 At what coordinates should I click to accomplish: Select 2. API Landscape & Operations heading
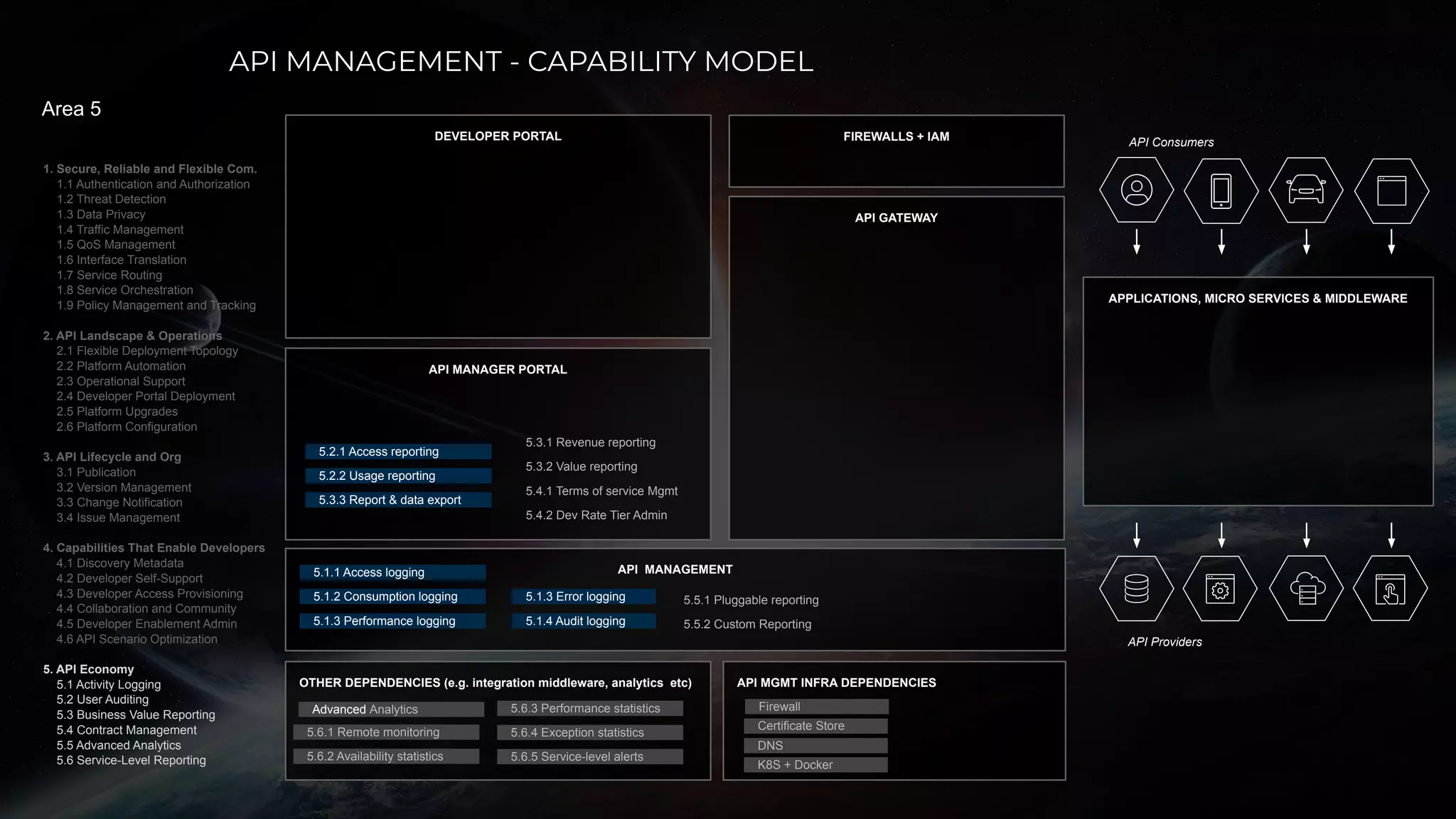click(x=132, y=336)
